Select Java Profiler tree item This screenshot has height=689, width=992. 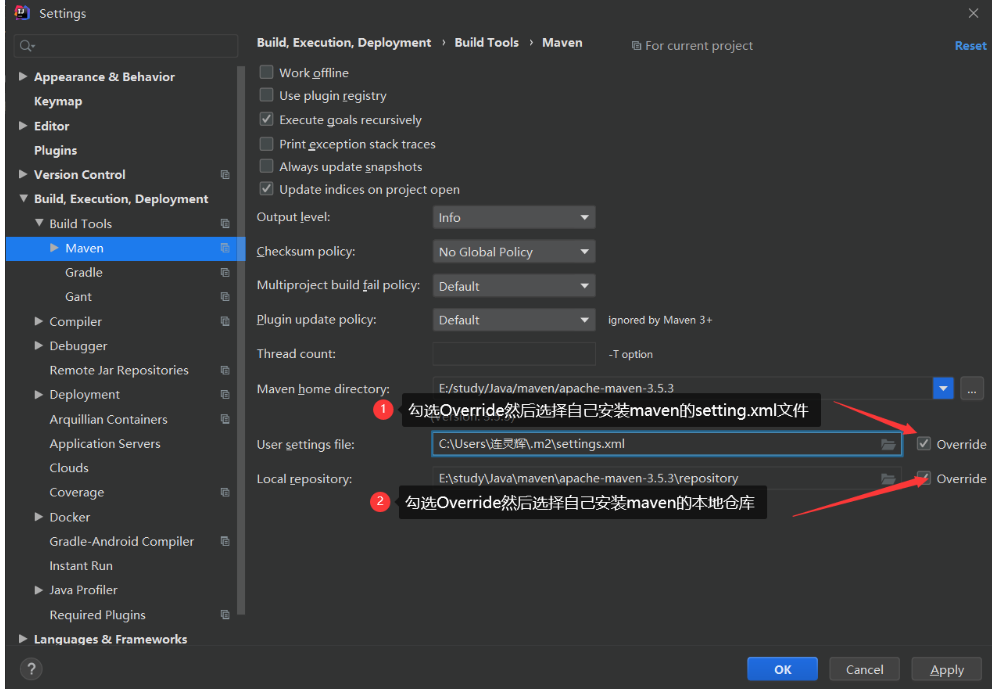click(x=84, y=590)
